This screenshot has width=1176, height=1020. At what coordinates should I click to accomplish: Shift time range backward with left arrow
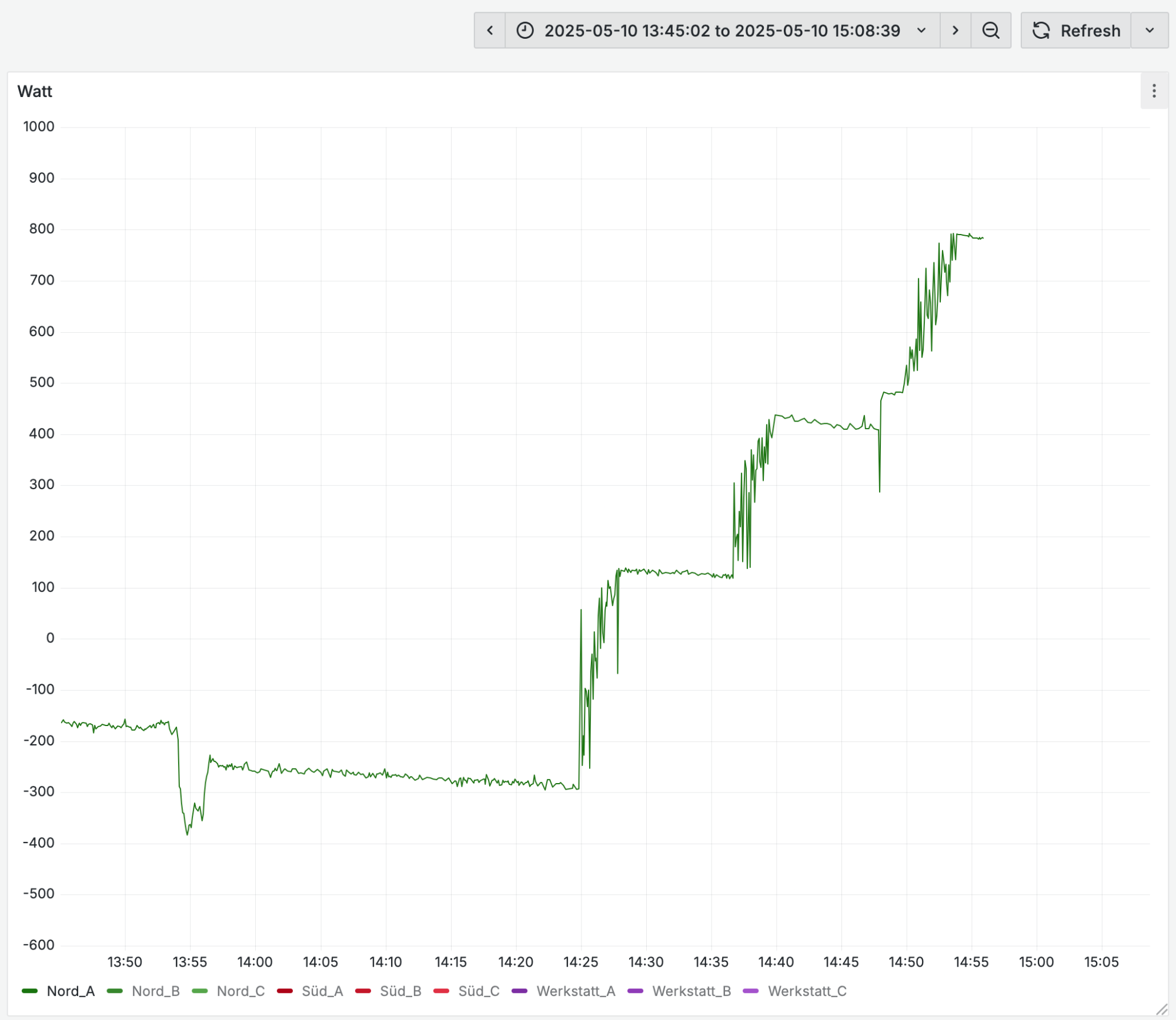coord(490,31)
